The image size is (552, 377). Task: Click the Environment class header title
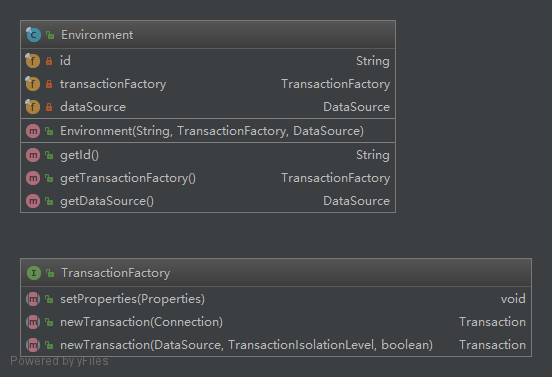(x=97, y=35)
